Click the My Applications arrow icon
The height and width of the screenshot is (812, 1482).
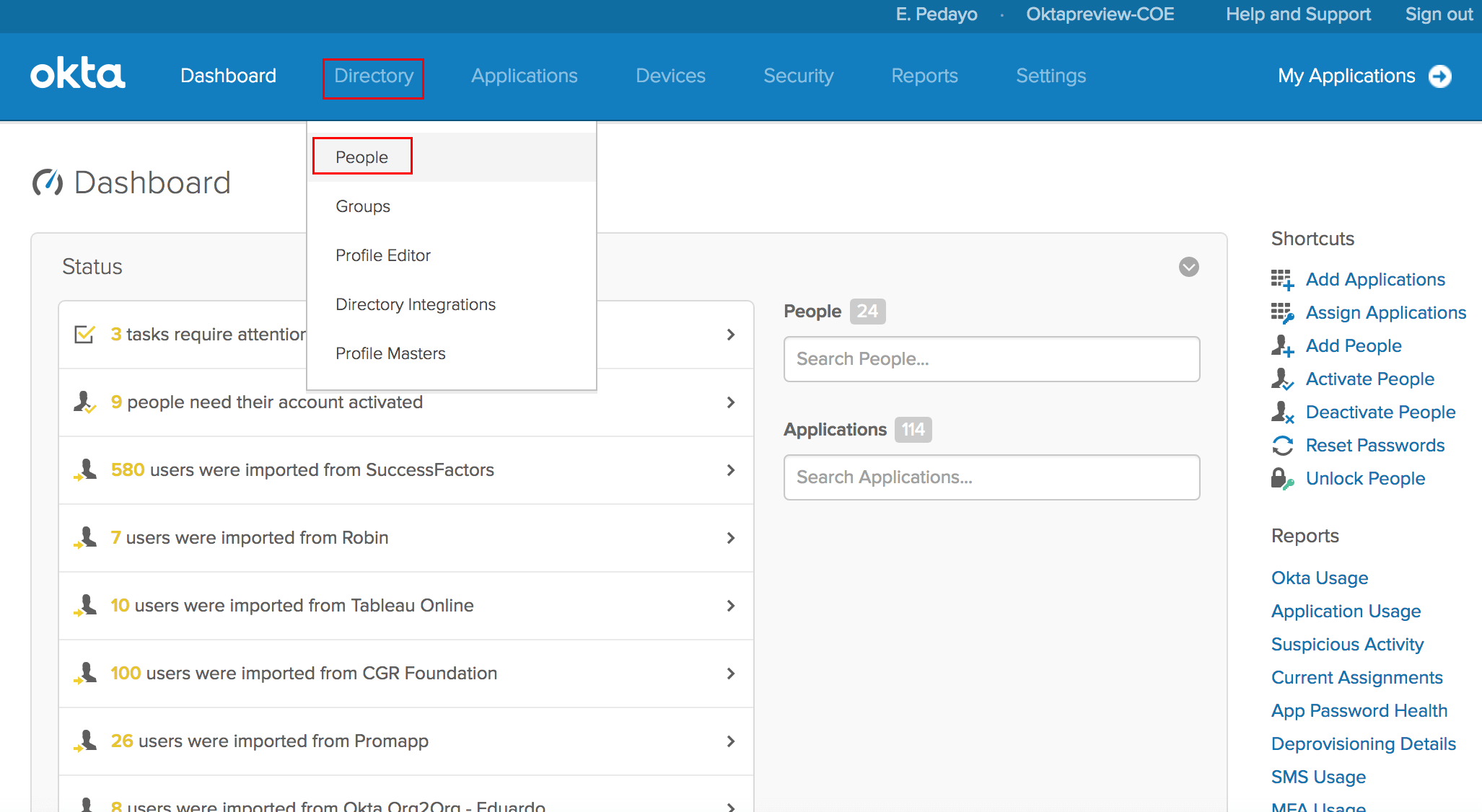1440,76
